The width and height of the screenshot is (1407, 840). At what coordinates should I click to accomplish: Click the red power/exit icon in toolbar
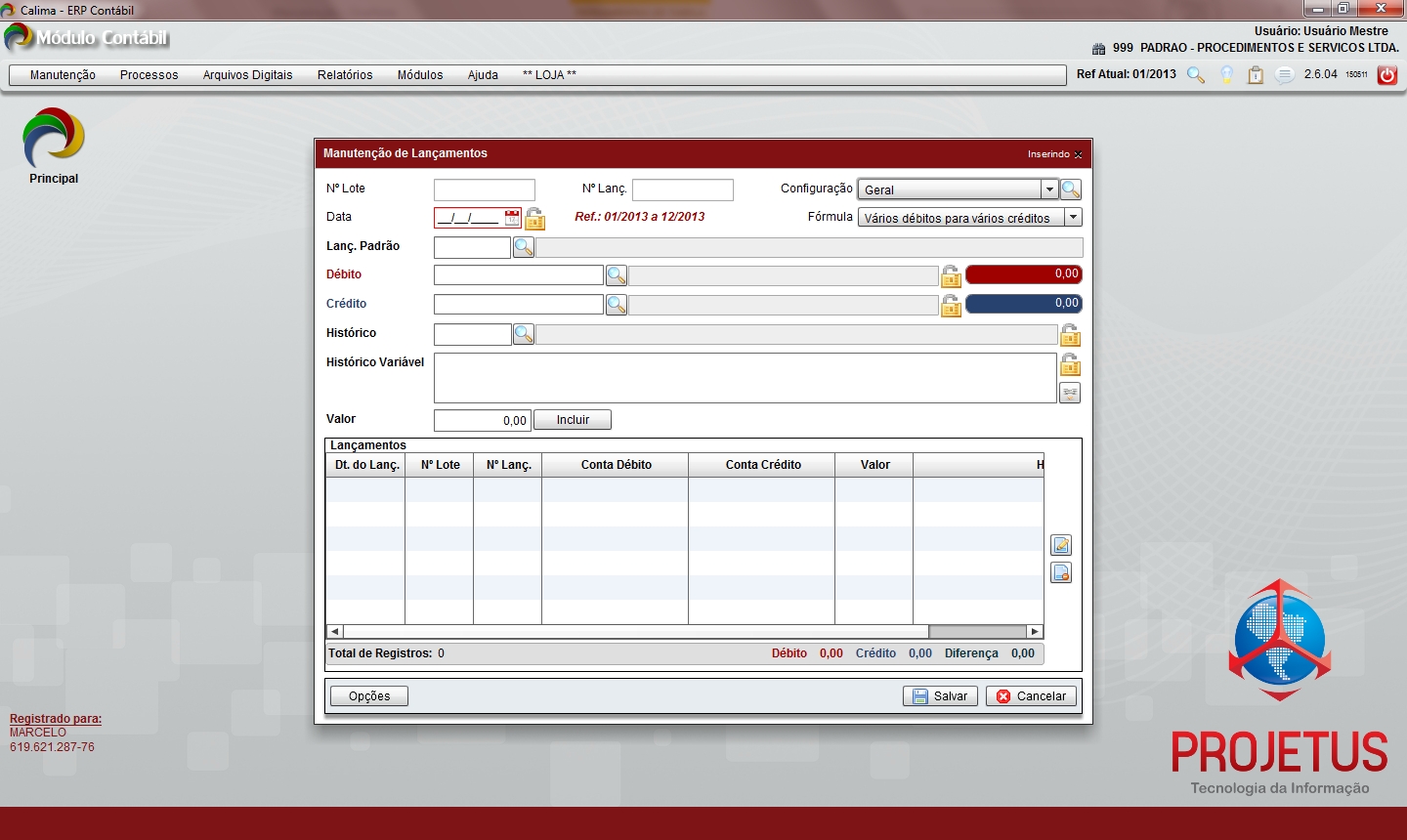[1386, 75]
